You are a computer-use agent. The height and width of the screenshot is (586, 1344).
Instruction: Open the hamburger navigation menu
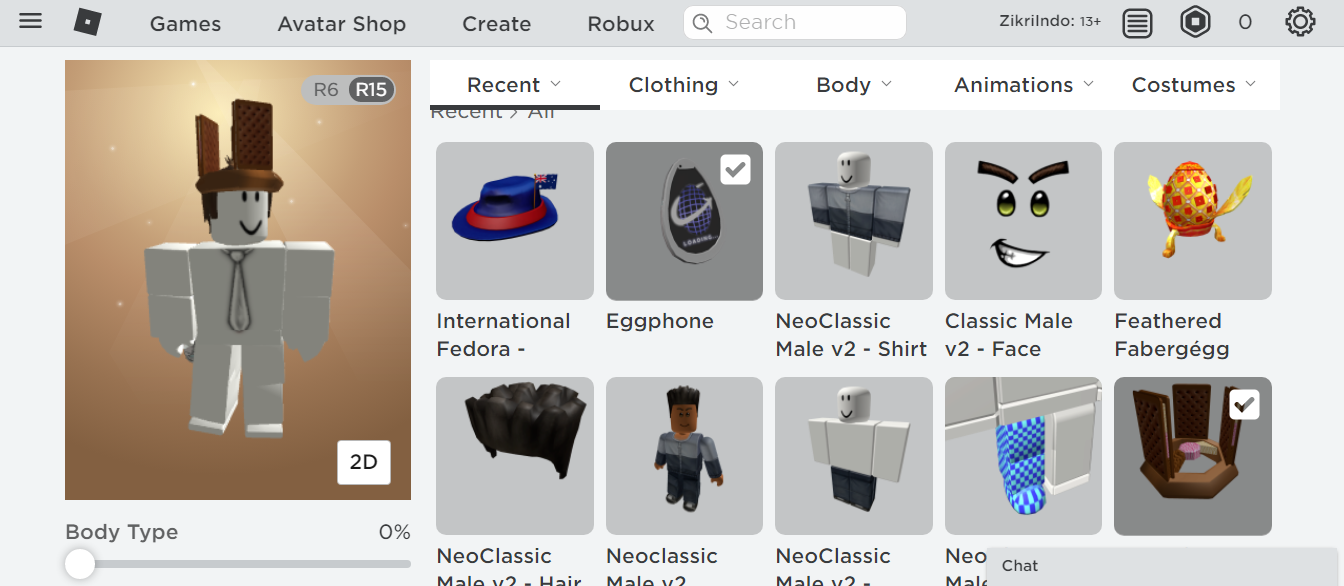(x=31, y=21)
